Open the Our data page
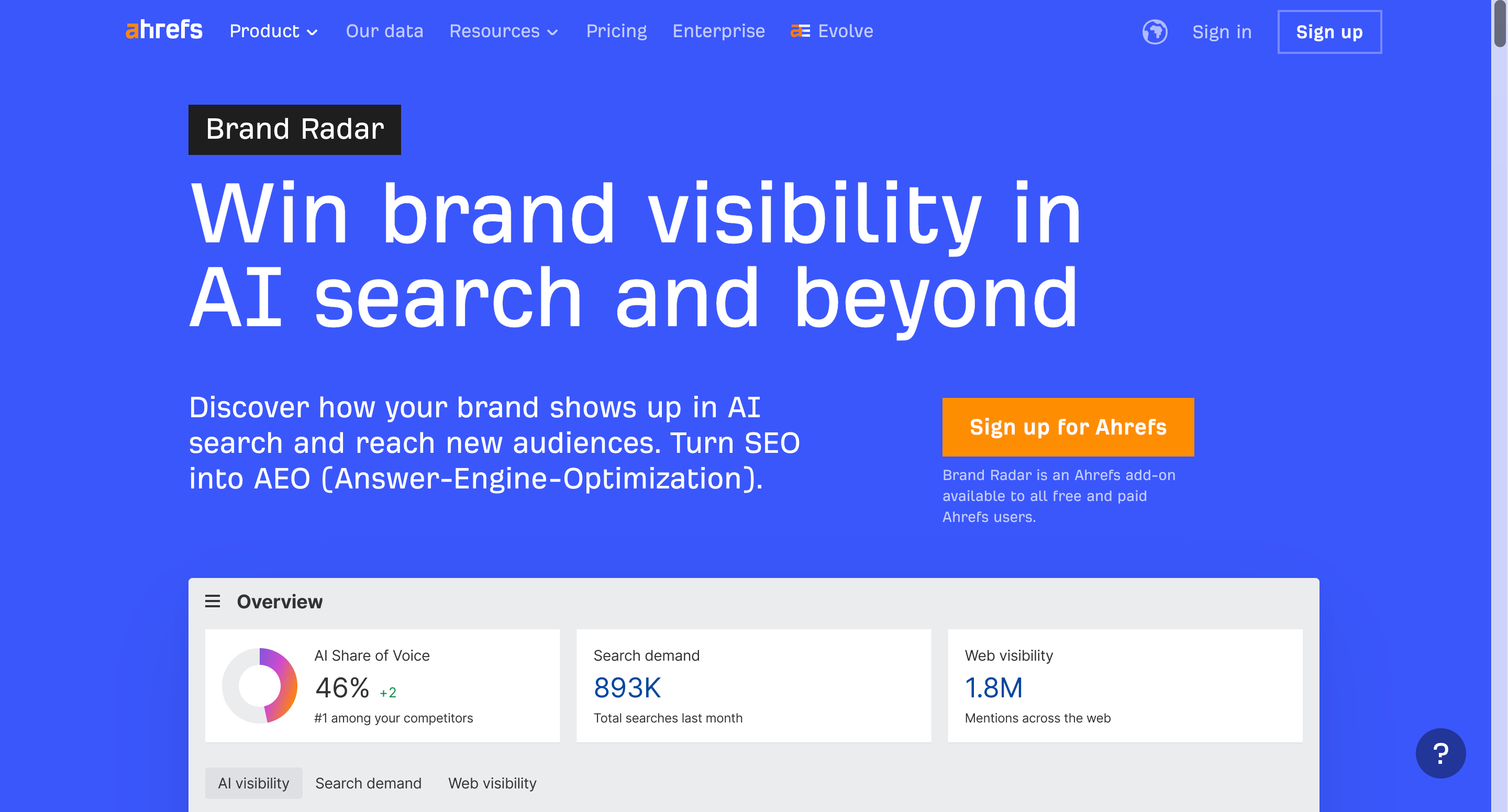The image size is (1508, 812). click(384, 31)
